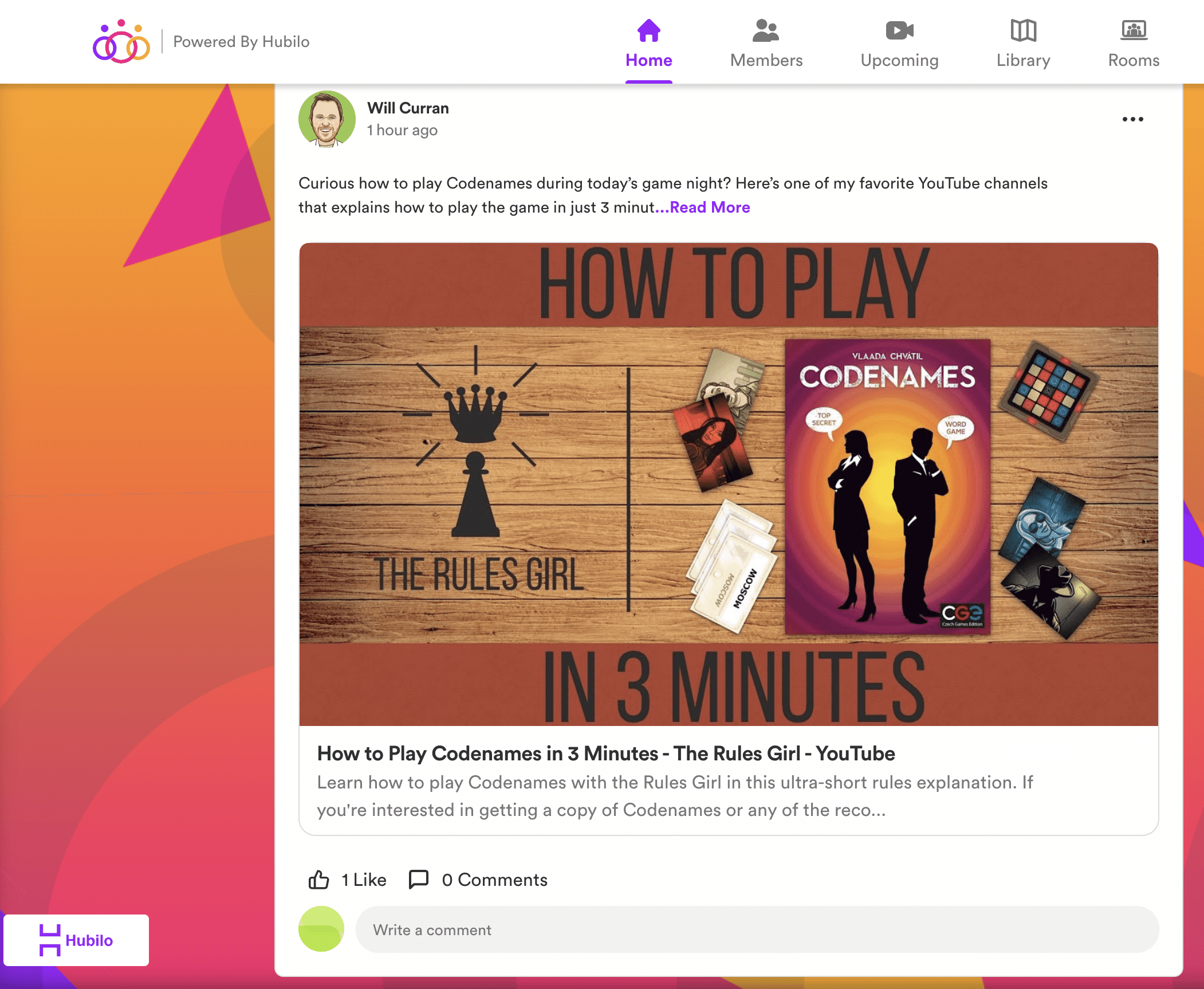Open the 0 Comments link
The width and height of the screenshot is (1204, 989).
[494, 880]
